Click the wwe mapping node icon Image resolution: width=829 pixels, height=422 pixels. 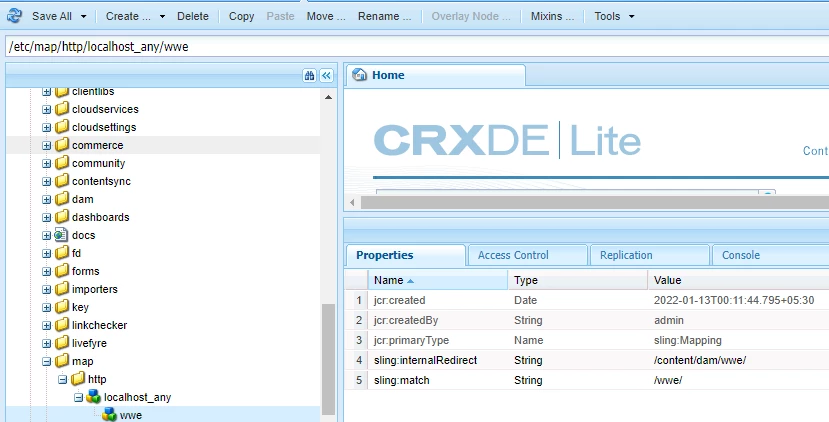pyautogui.click(x=109, y=415)
